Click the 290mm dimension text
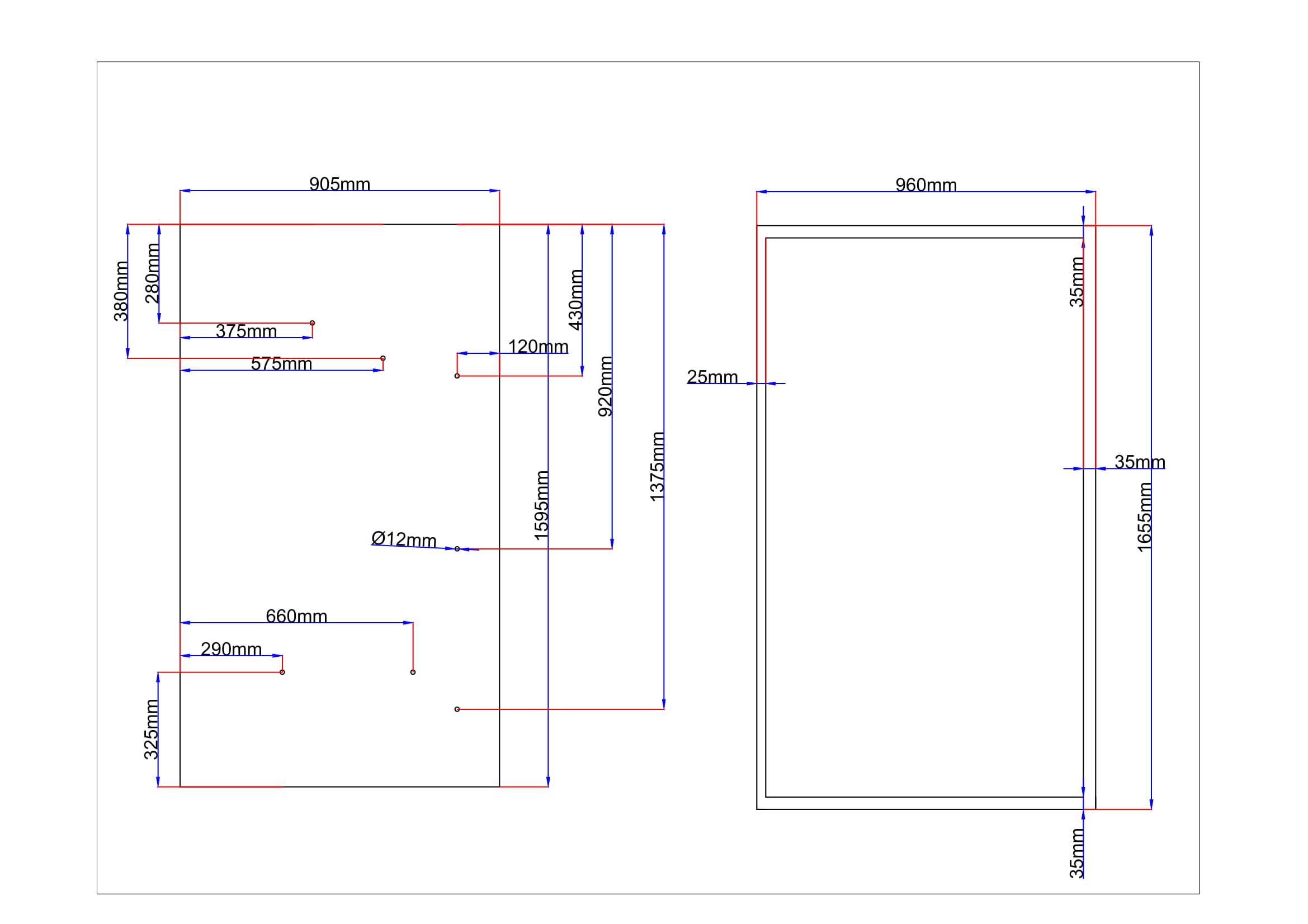The width and height of the screenshot is (1308, 924). click(x=232, y=649)
